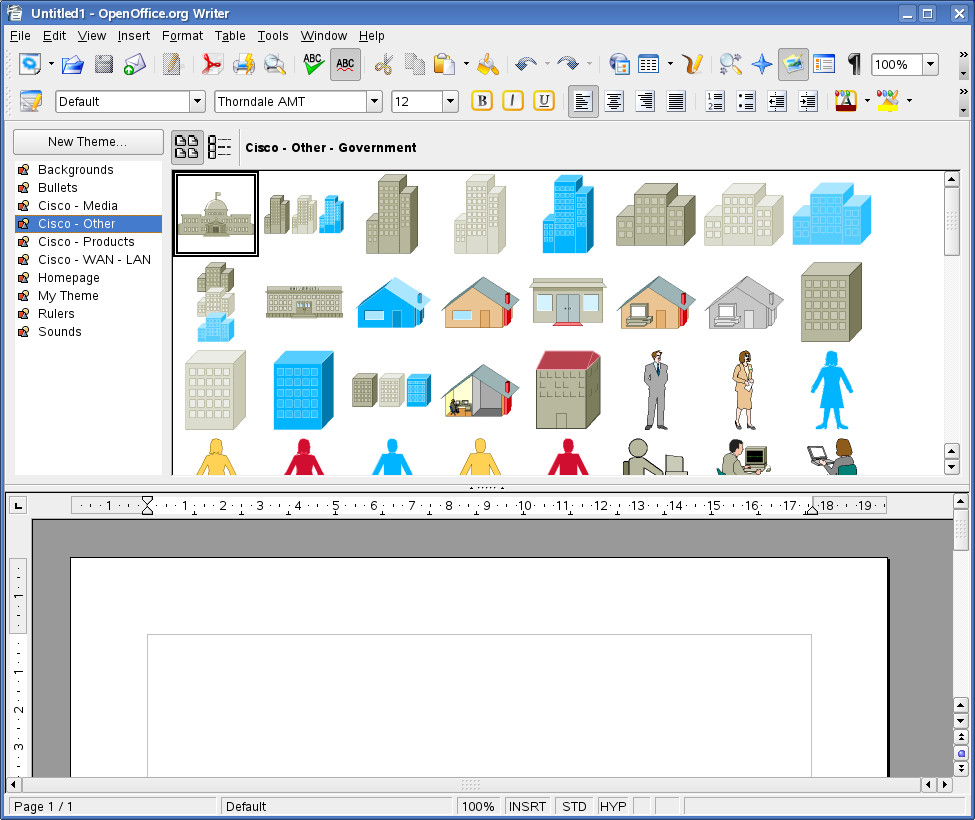This screenshot has width=975, height=820.
Task: Open Find & Replace binoculars icon
Action: click(731, 64)
